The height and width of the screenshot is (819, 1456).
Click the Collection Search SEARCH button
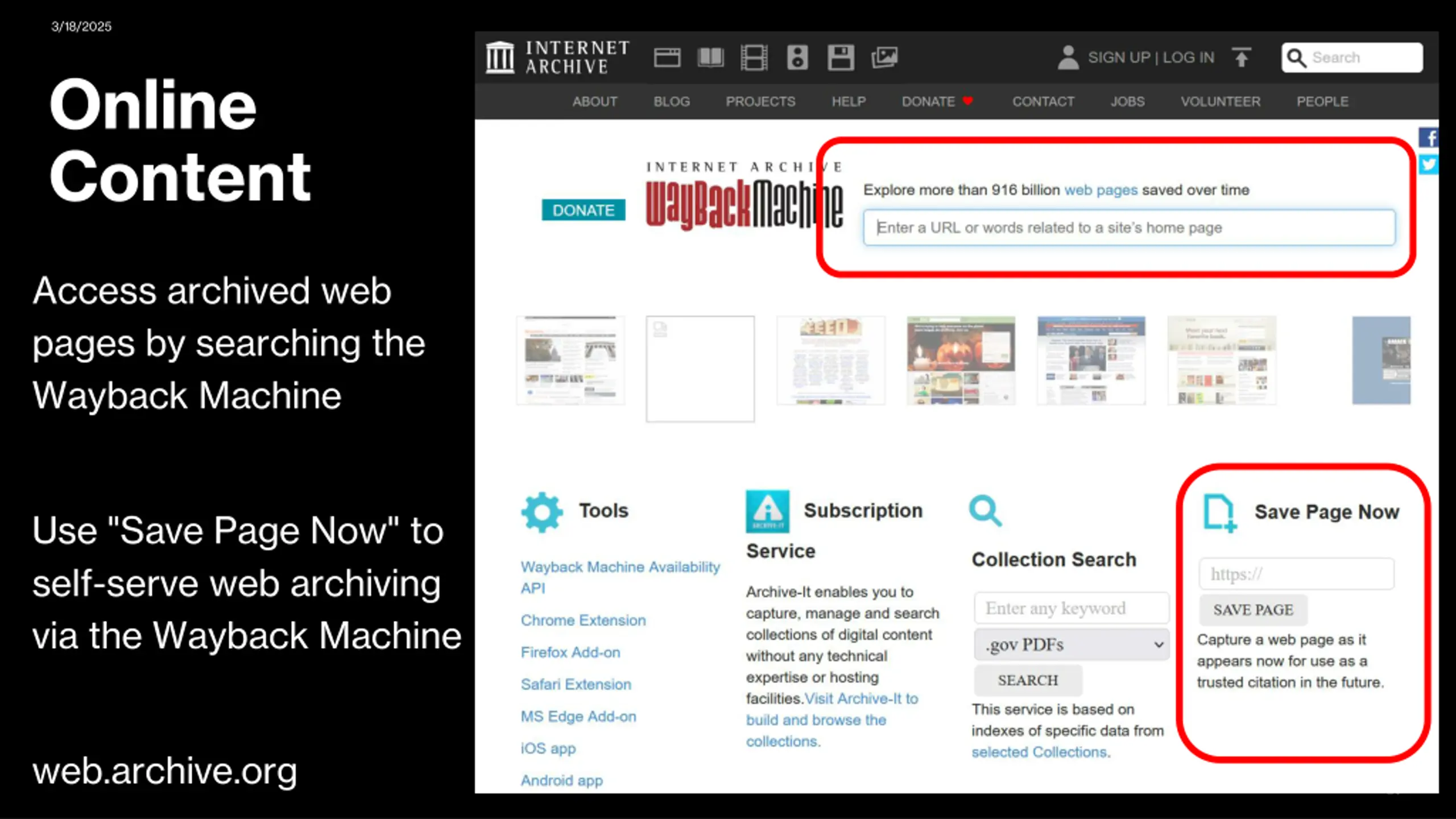tap(1028, 680)
